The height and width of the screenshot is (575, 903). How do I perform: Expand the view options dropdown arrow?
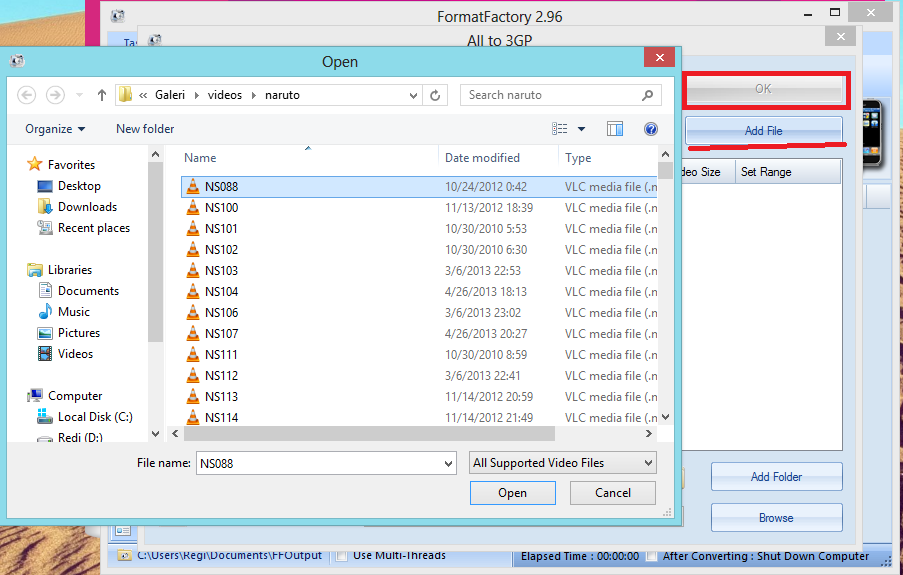pyautogui.click(x=582, y=129)
